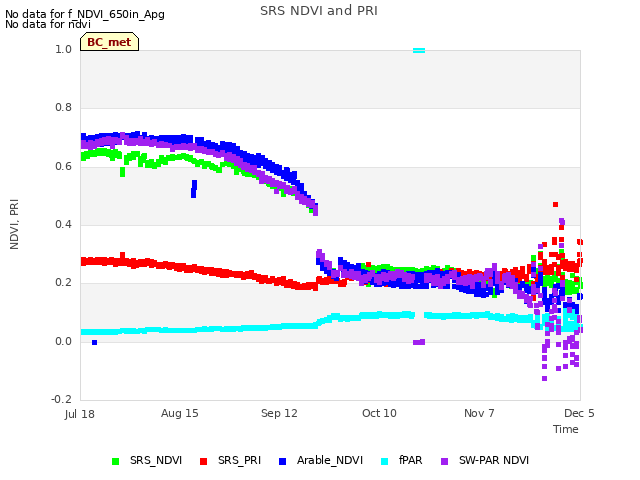Toggle the fPAR legend label
Screen dimensions: 640x480
pos(411,460)
